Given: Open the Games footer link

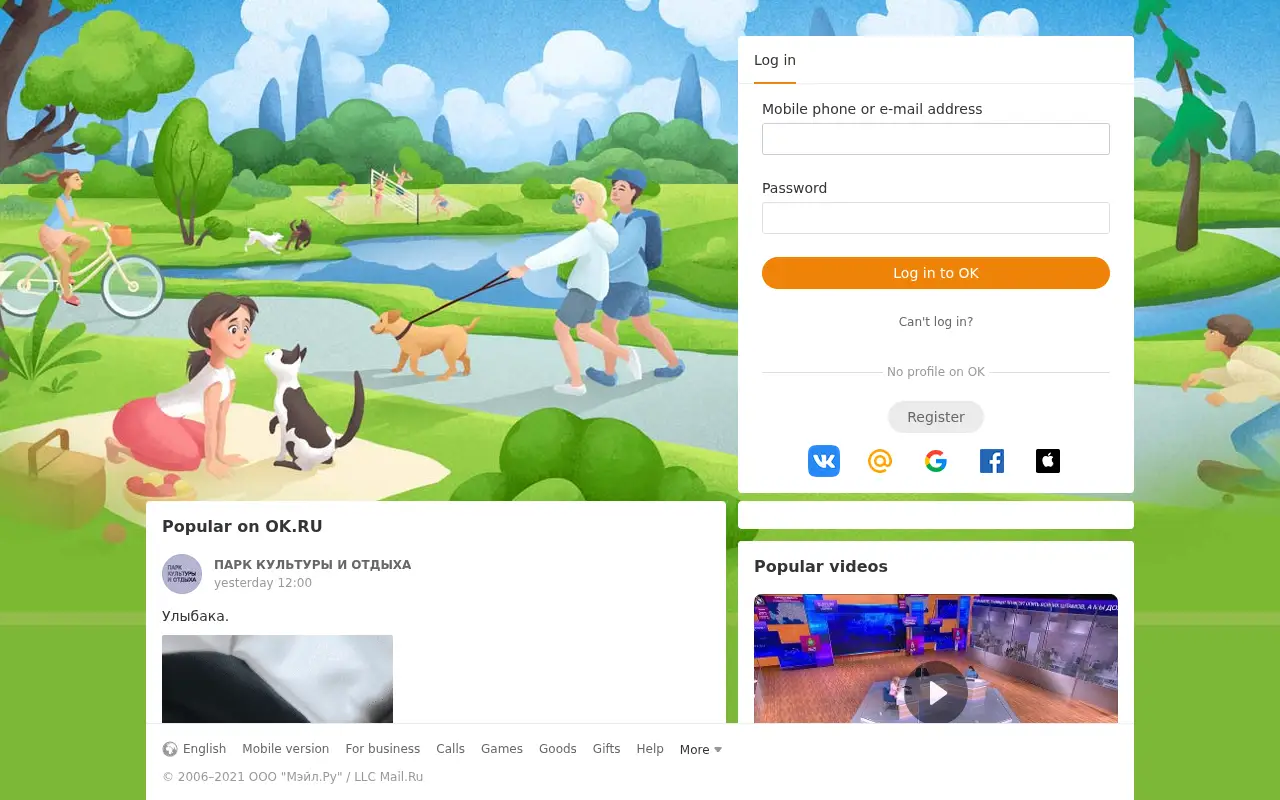Looking at the screenshot, I should pos(502,749).
